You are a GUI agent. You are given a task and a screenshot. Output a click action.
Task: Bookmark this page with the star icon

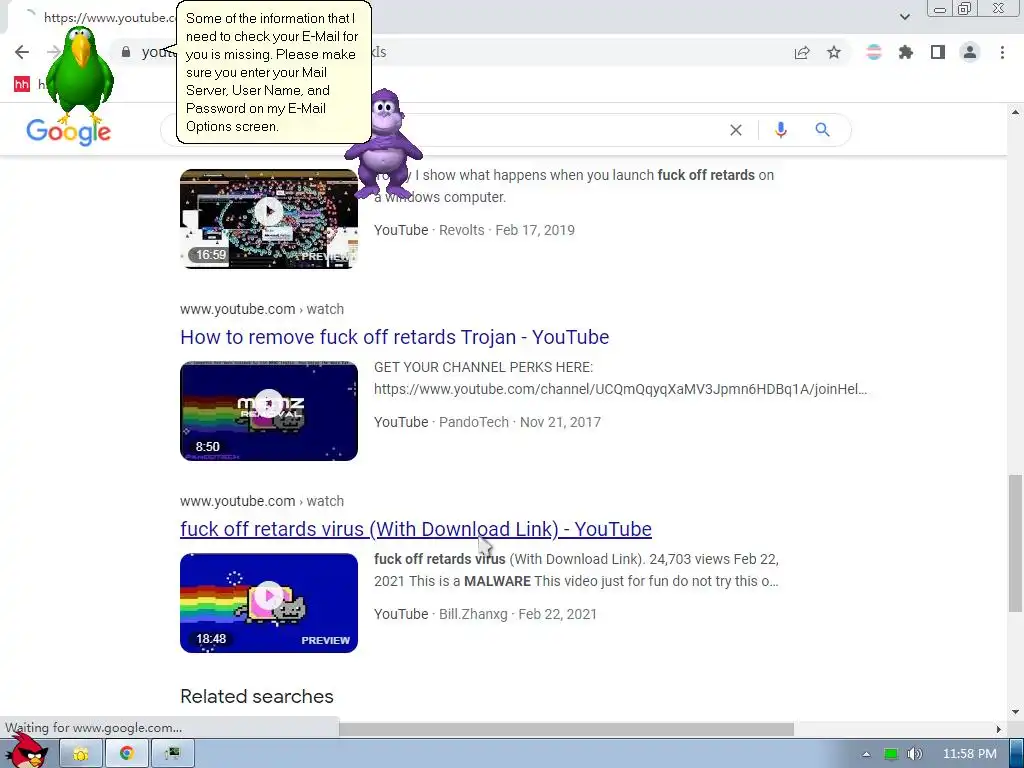(x=834, y=52)
